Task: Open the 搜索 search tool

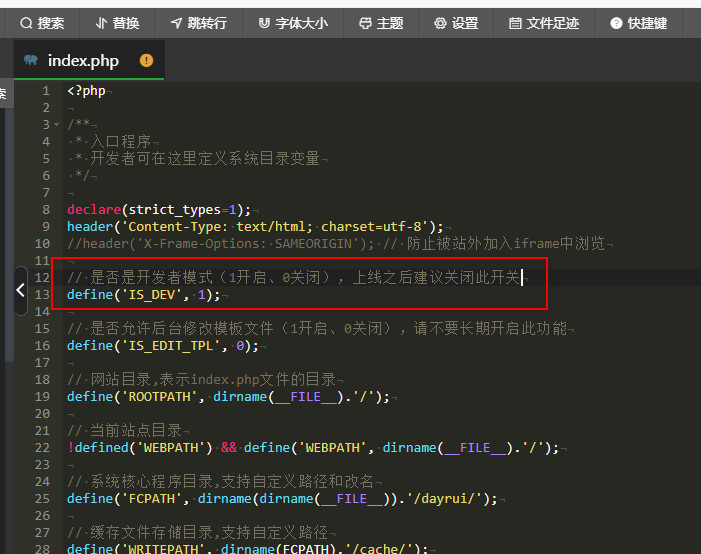Action: [x=42, y=23]
